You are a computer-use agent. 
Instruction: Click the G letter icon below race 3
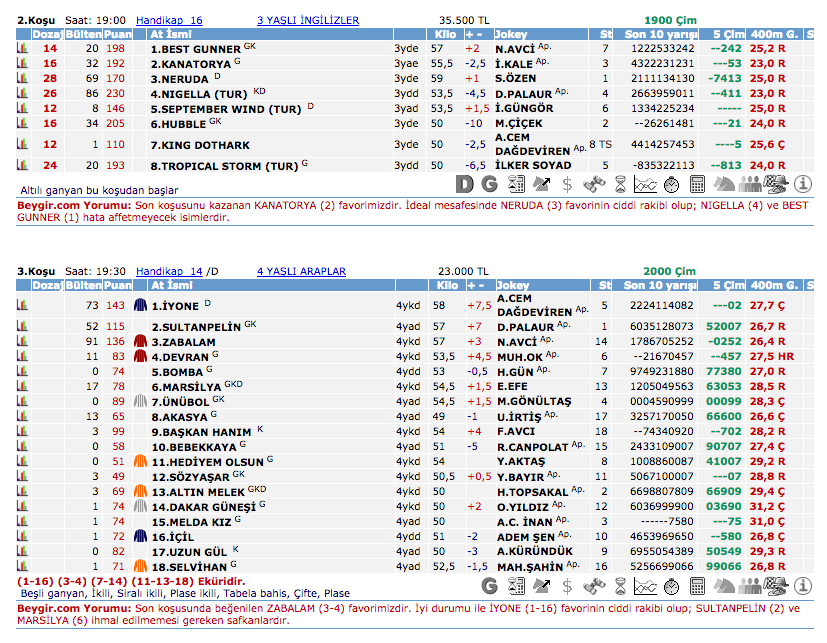click(490, 585)
